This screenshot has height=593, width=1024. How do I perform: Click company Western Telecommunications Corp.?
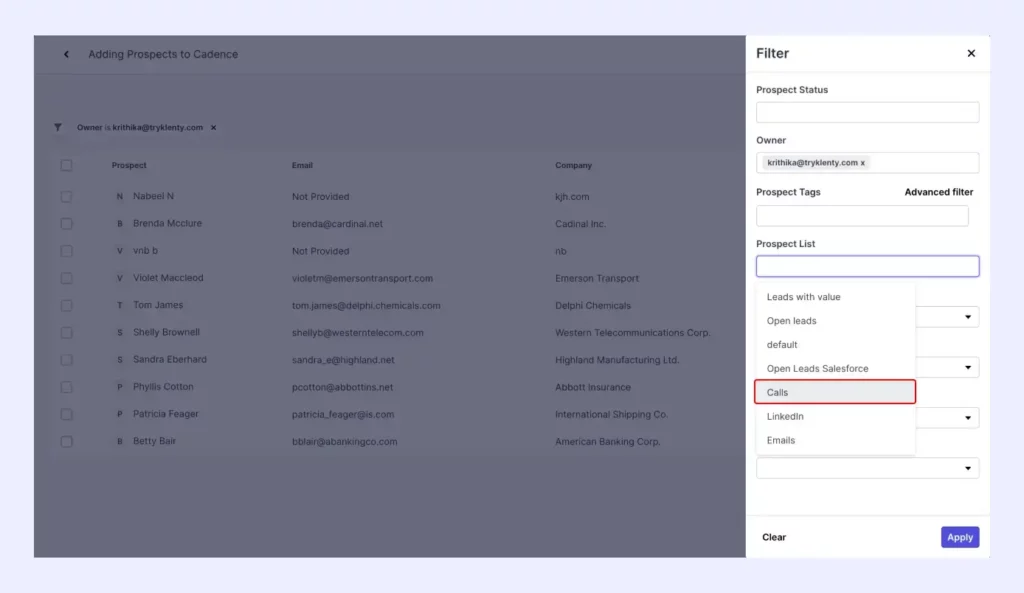tap(633, 332)
